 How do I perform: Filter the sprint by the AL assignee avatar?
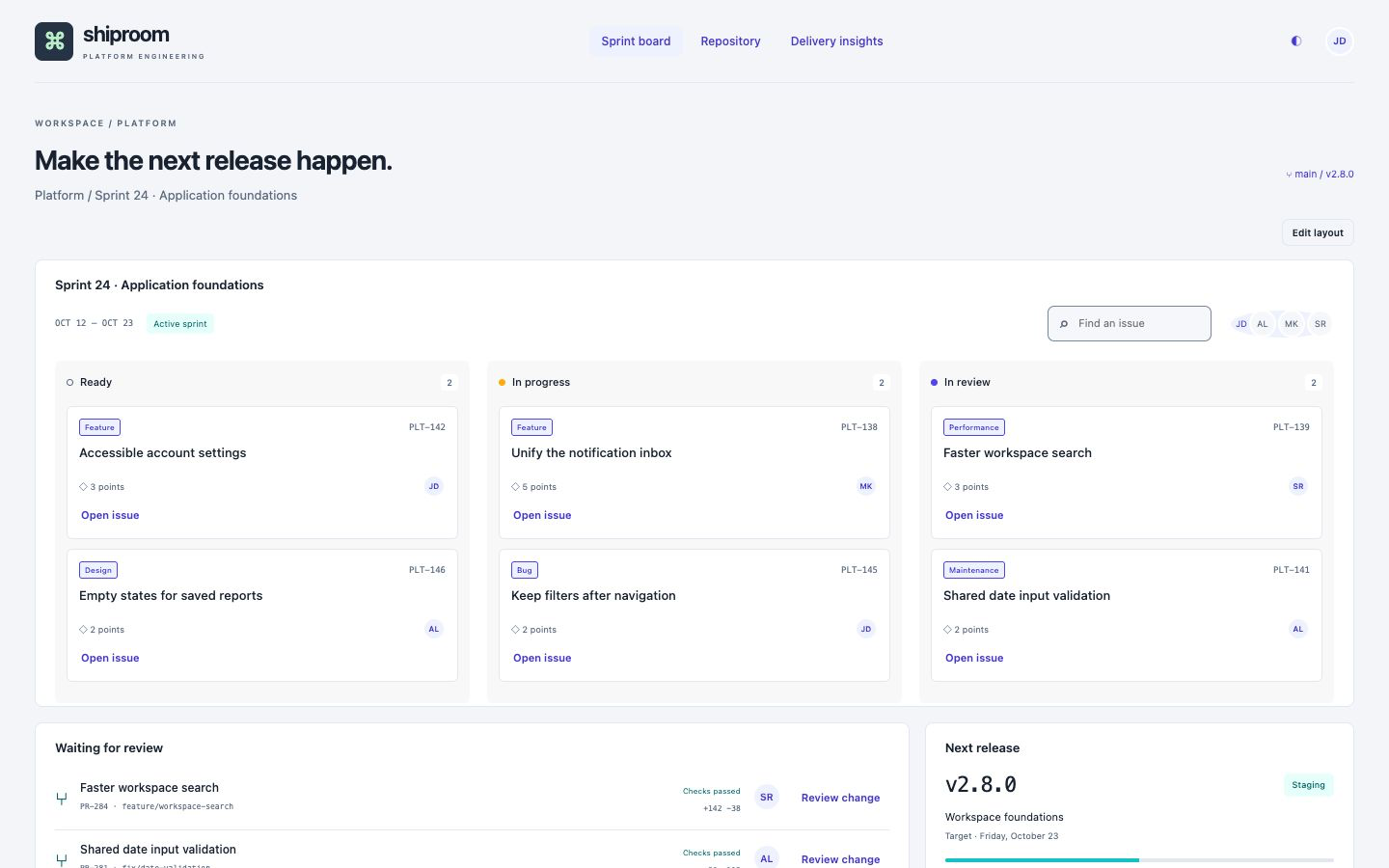1262,324
